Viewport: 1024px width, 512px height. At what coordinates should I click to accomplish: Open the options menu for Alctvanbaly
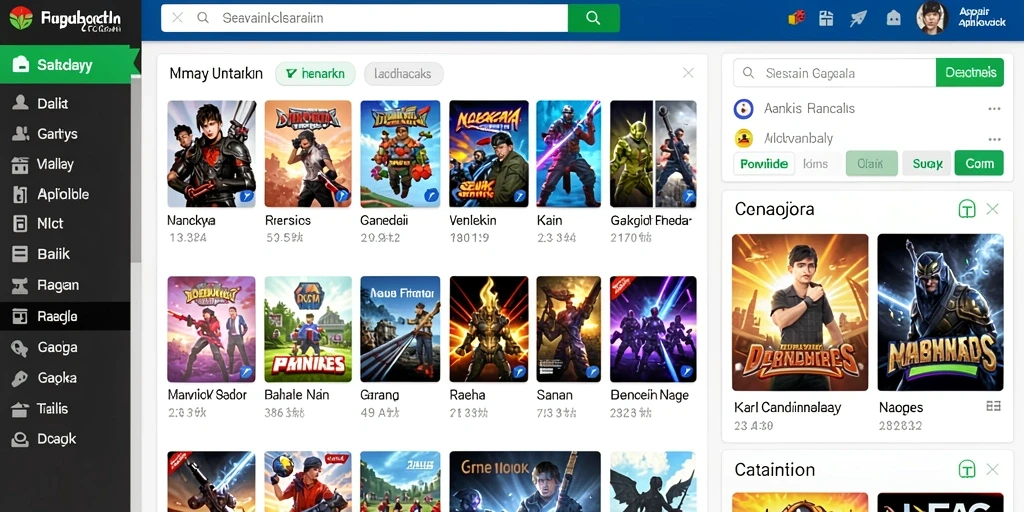click(x=994, y=139)
